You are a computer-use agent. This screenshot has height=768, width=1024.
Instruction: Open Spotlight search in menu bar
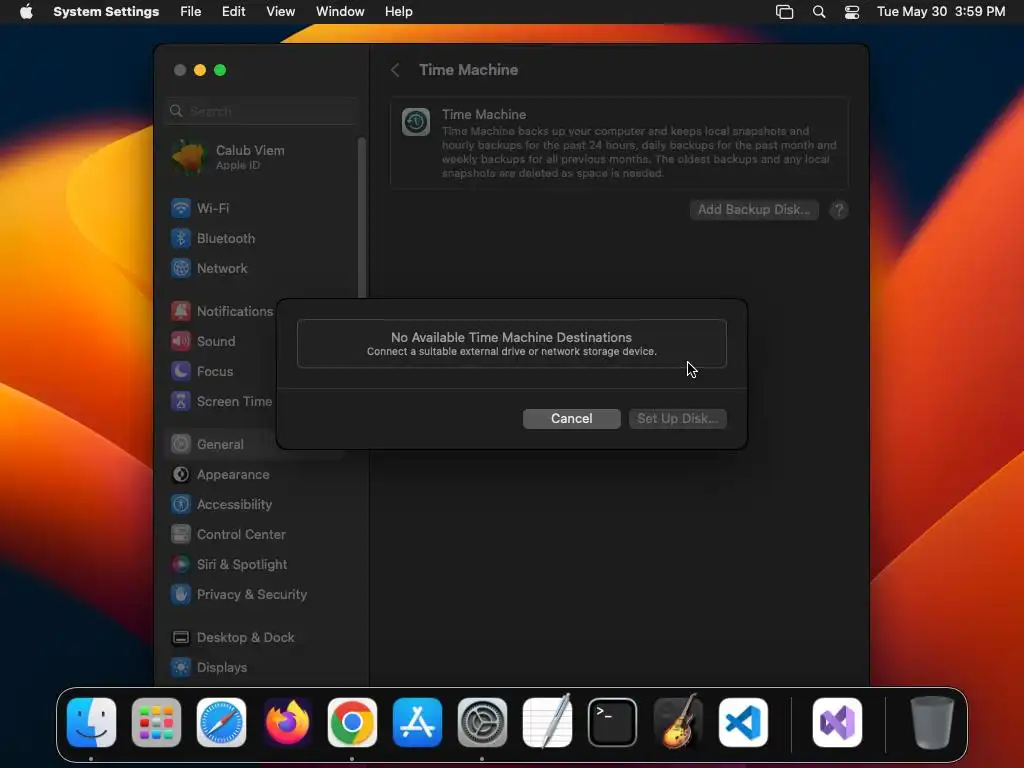819,12
